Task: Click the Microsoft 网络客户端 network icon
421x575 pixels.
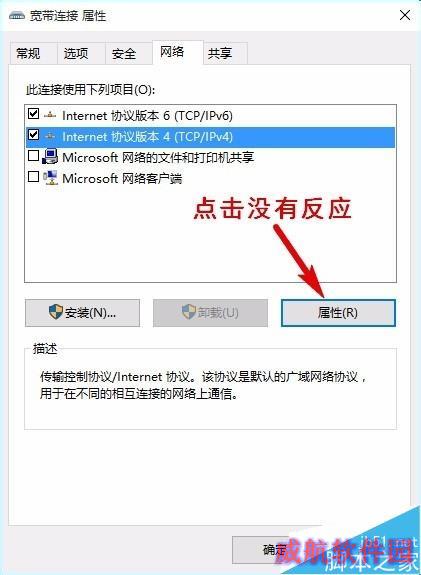Action: 50,178
